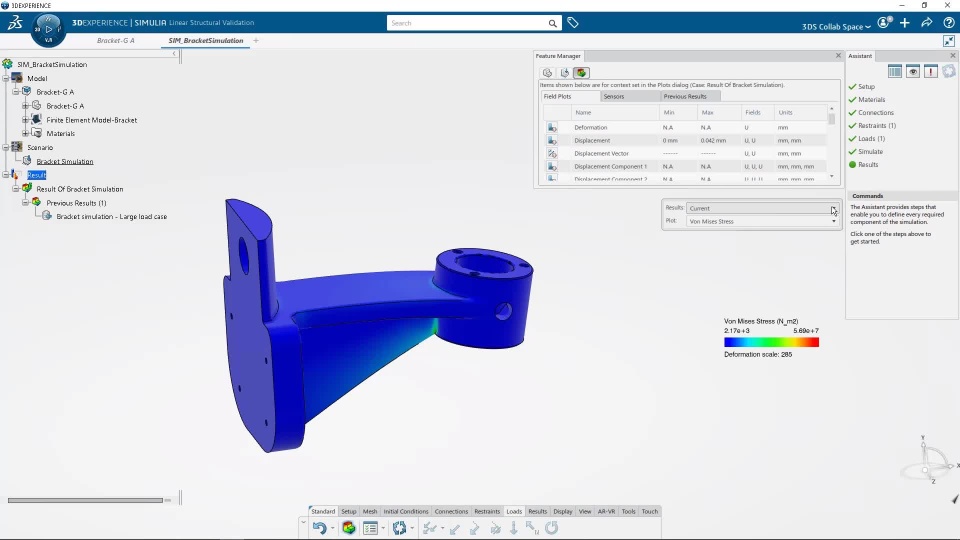Open the Plot Von Mises Stress dropdown
The width and height of the screenshot is (960, 540).
point(762,221)
